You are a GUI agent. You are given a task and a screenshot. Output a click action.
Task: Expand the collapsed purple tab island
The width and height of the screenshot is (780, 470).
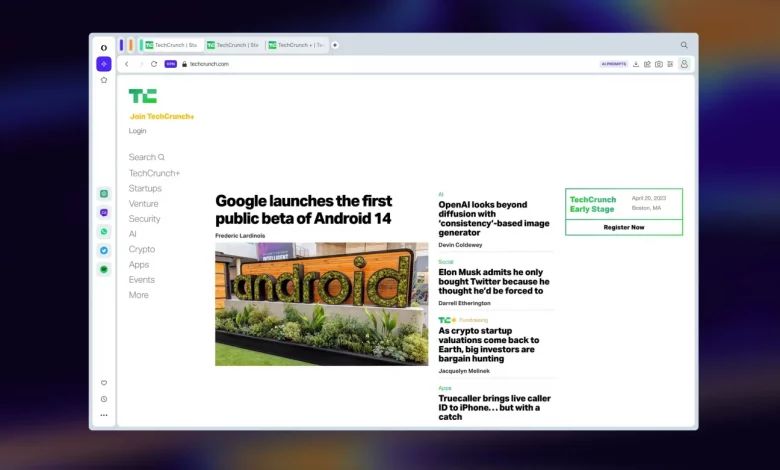(121, 45)
